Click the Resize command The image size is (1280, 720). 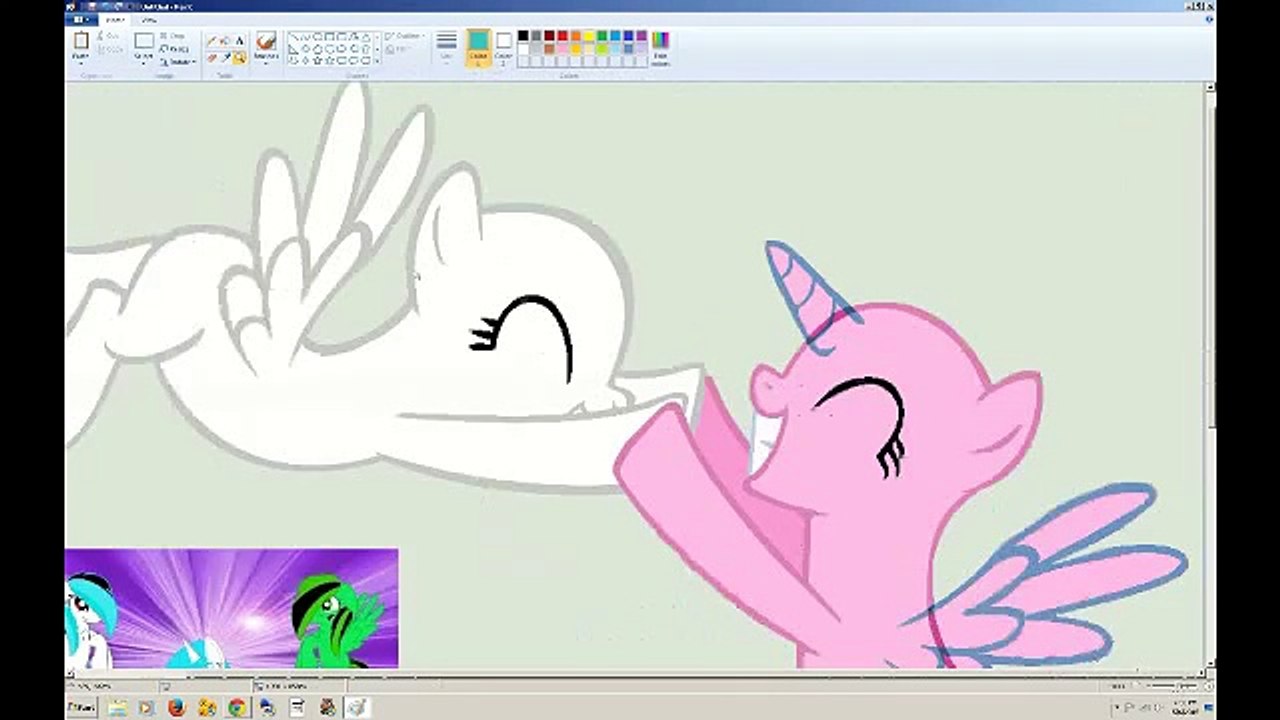point(174,49)
